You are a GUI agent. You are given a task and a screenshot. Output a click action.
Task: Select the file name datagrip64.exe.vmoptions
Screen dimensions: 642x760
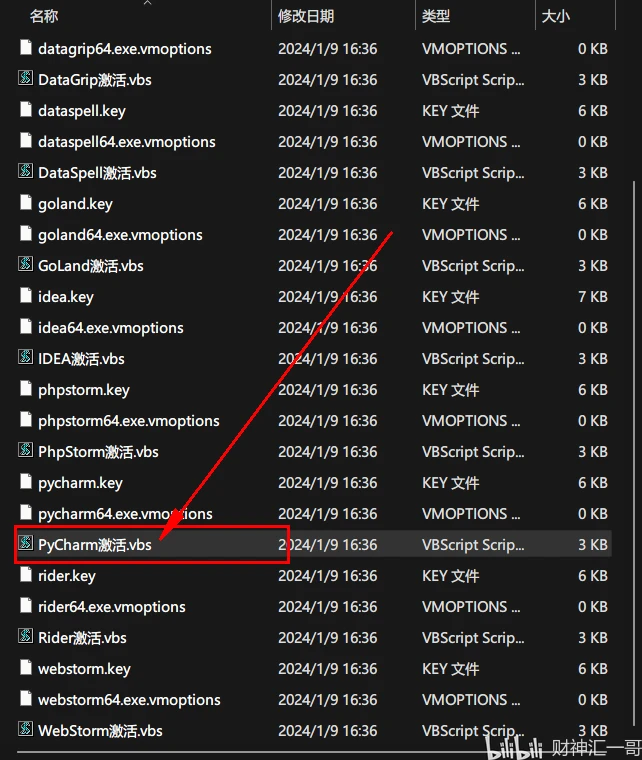(125, 49)
